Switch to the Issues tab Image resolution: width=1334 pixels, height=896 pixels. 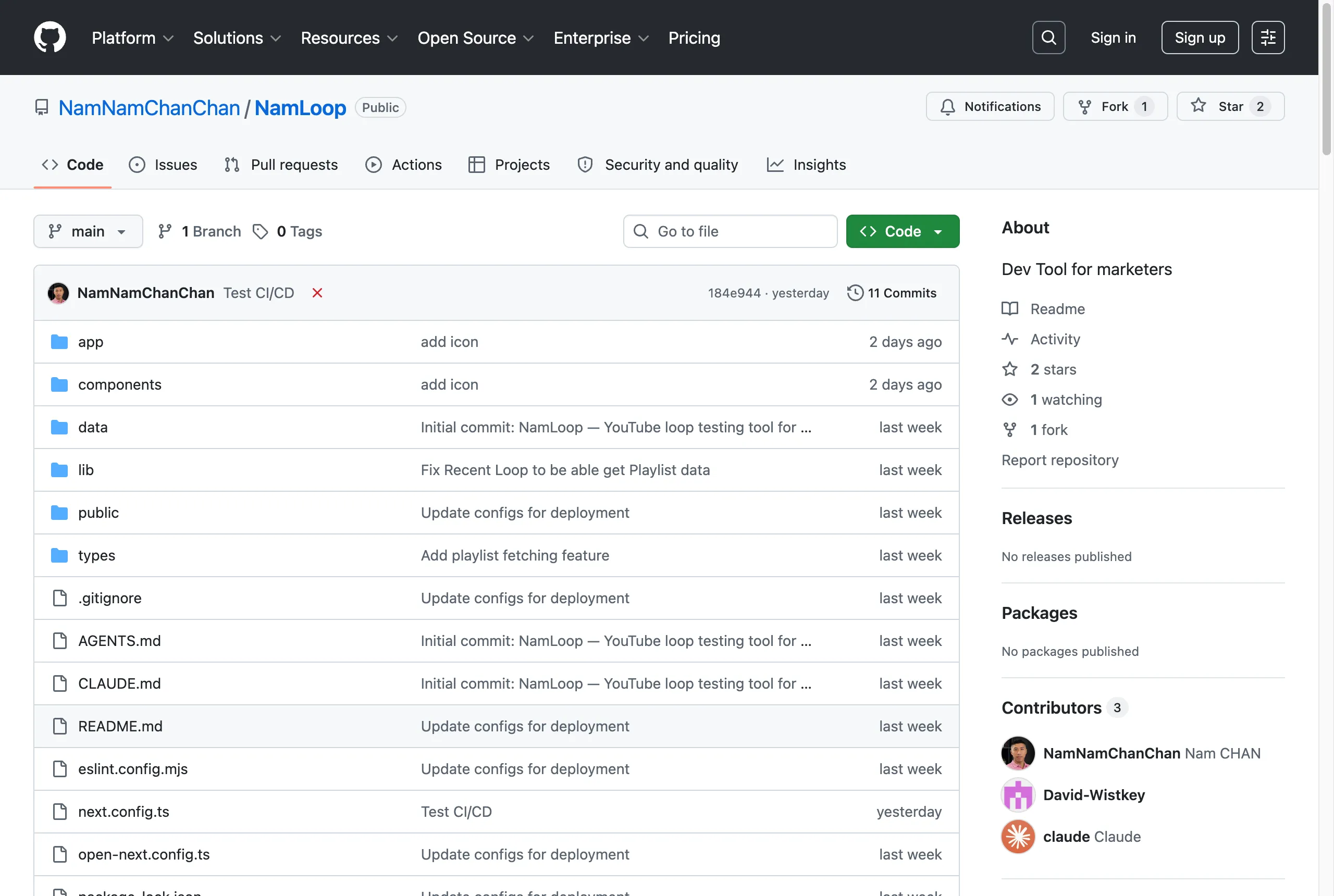[x=164, y=165]
